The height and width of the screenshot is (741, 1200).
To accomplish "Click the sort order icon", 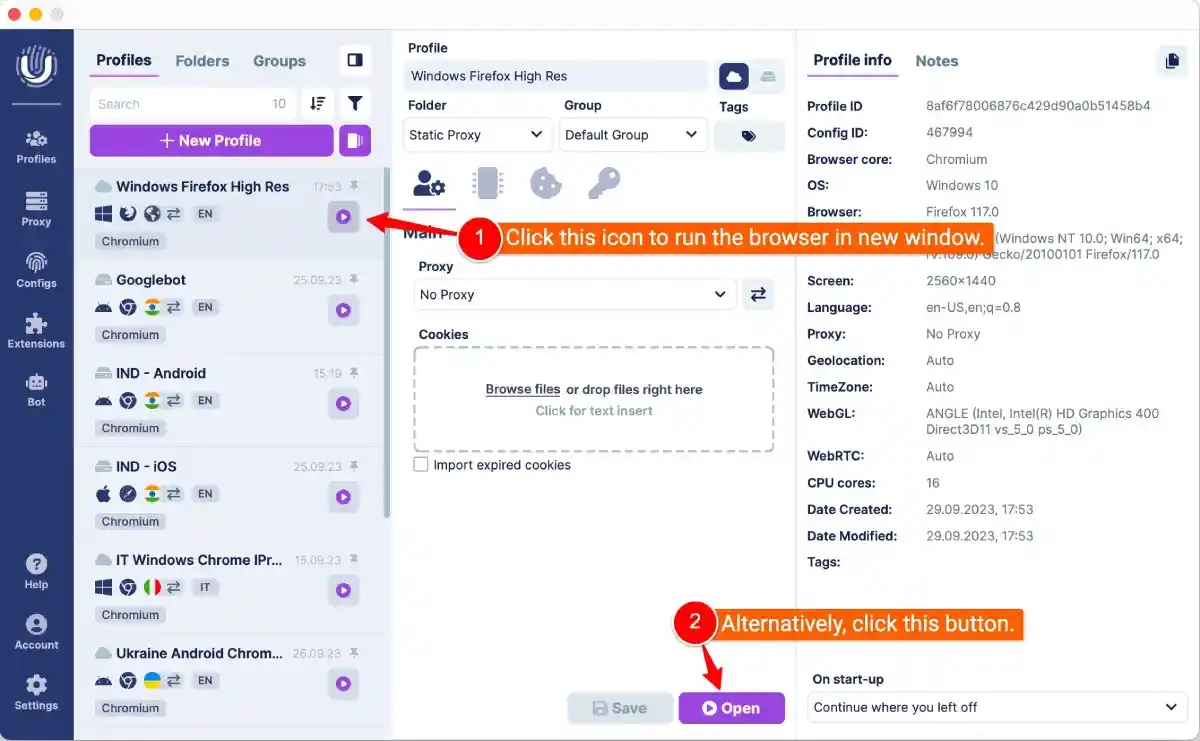I will (318, 104).
